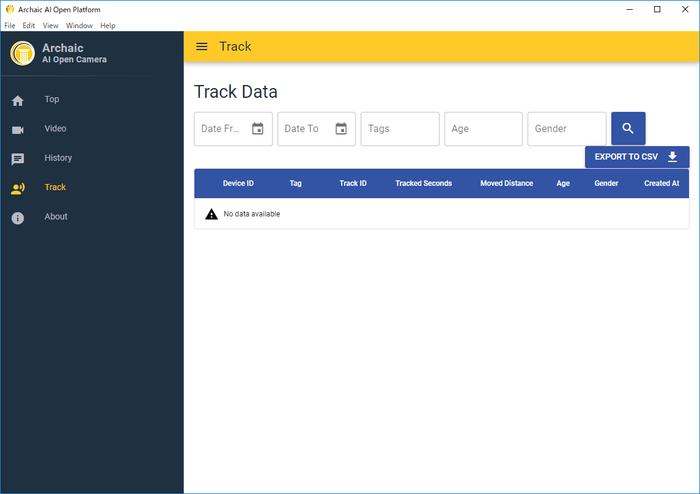
Task: Focus the Tags input field
Action: [399, 129]
